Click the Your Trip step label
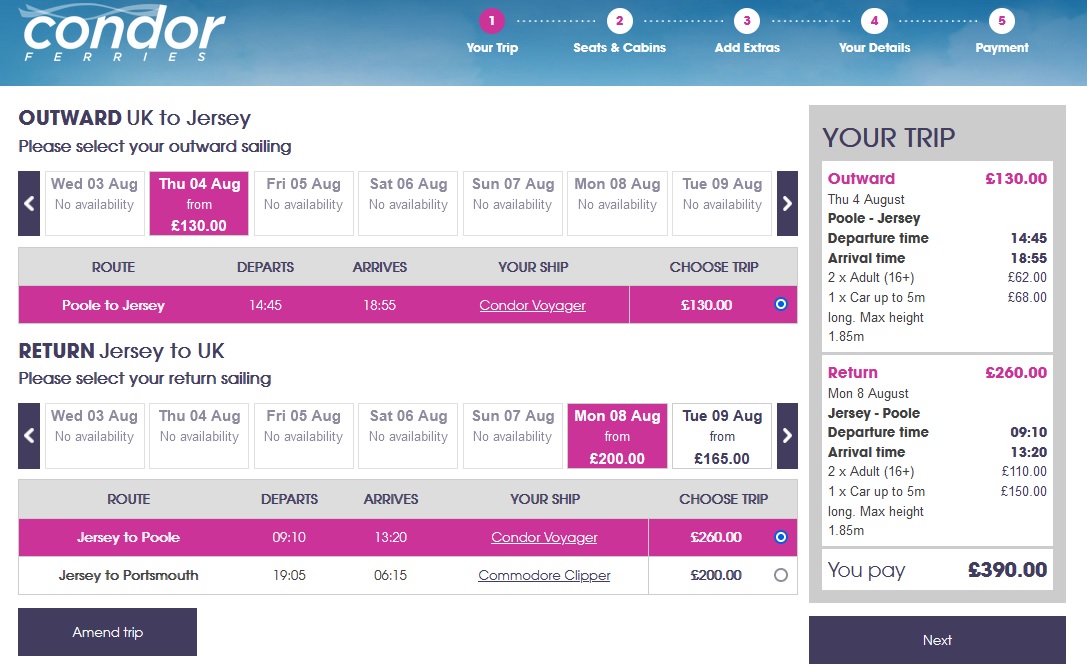Image resolution: width=1087 pixels, height=672 pixels. (x=492, y=48)
